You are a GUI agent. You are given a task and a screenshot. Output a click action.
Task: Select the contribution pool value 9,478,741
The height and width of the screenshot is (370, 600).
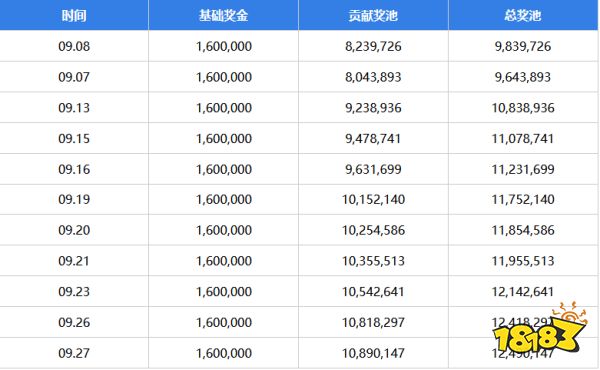373,138
